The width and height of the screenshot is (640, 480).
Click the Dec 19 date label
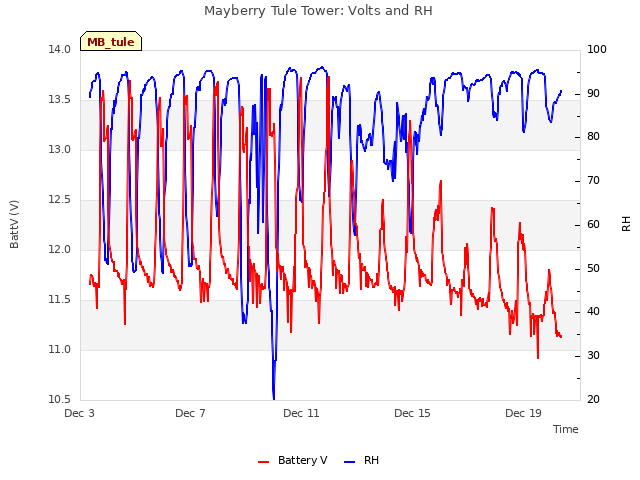pyautogui.click(x=523, y=413)
